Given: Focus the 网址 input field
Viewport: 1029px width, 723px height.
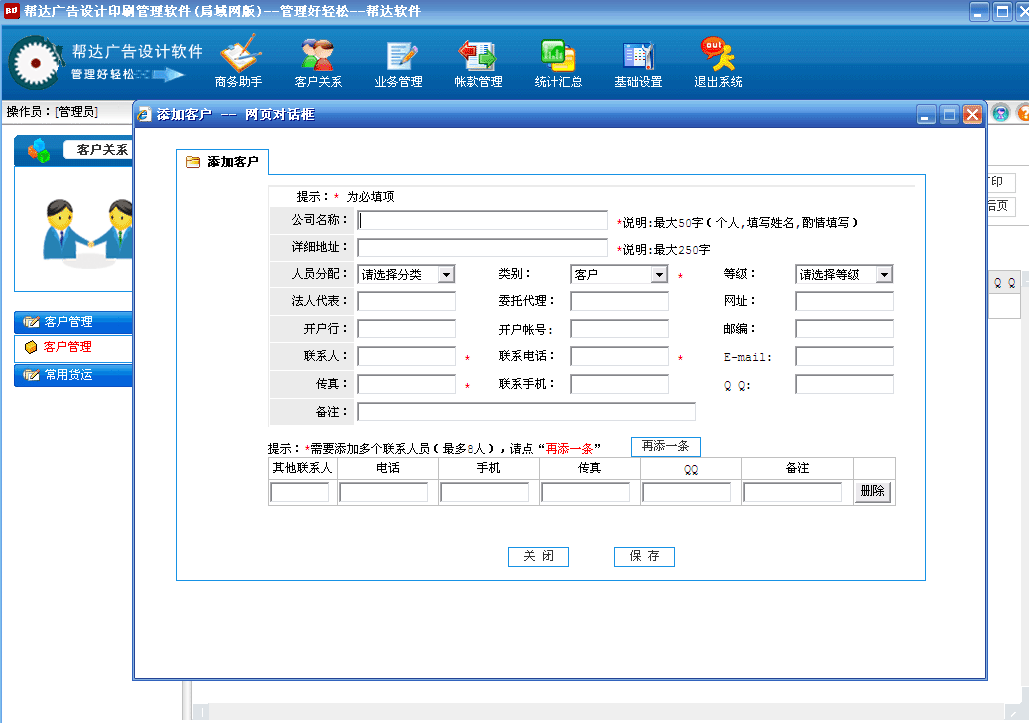Looking at the screenshot, I should 844,301.
